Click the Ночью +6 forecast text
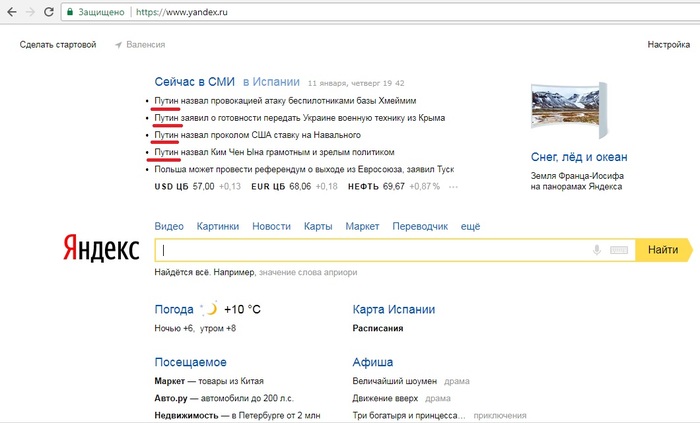This screenshot has height=423, width=700. [174, 328]
